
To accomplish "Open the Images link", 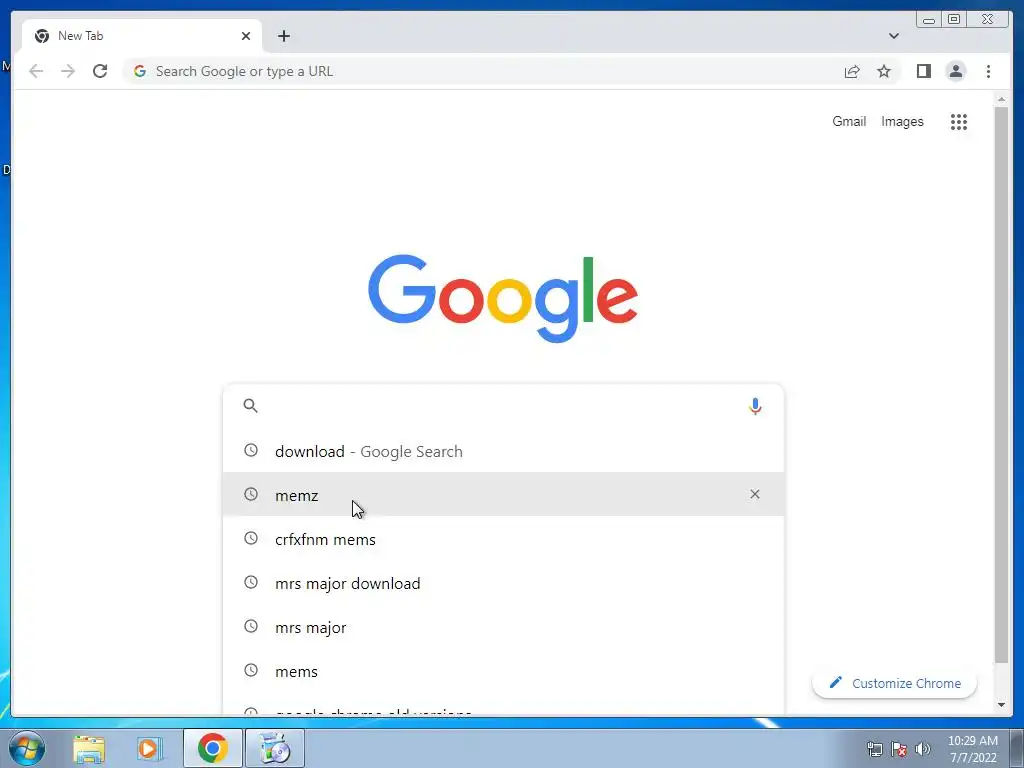I will pos(902,121).
